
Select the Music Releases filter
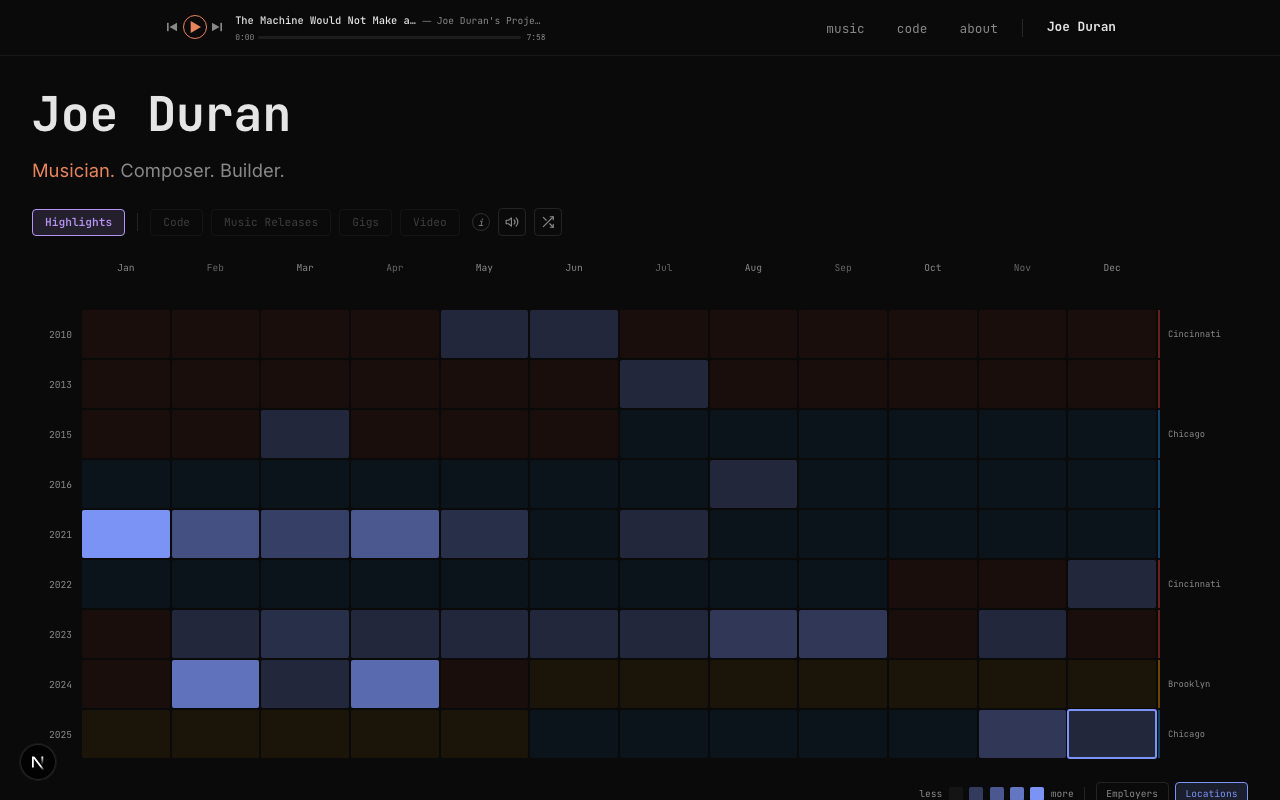(x=270, y=222)
